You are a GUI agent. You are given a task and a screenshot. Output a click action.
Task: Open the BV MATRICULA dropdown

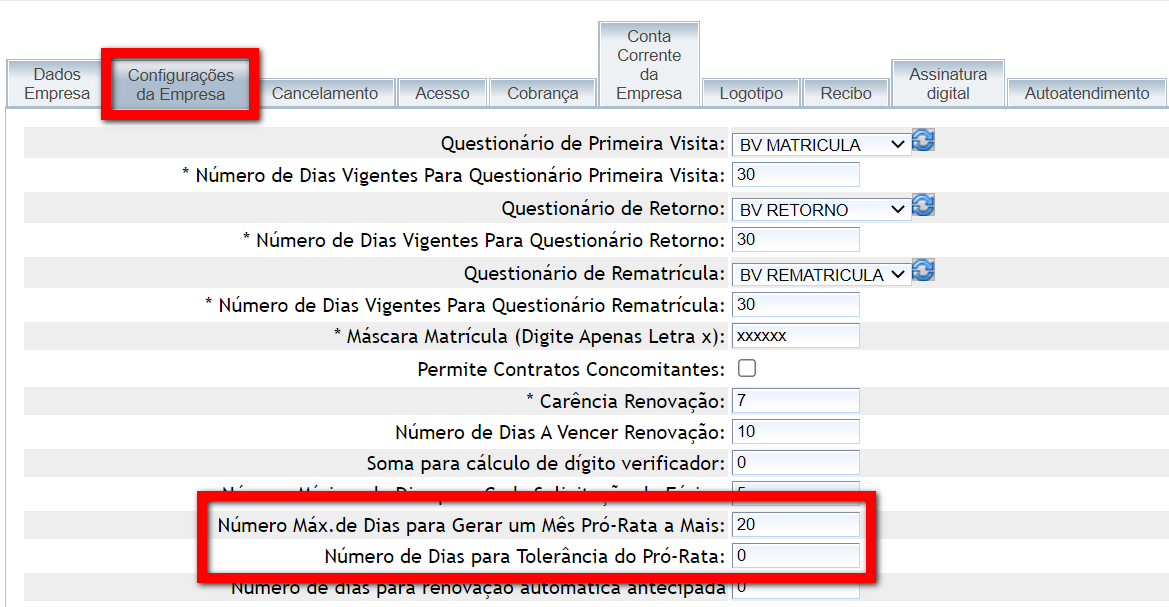[821, 145]
